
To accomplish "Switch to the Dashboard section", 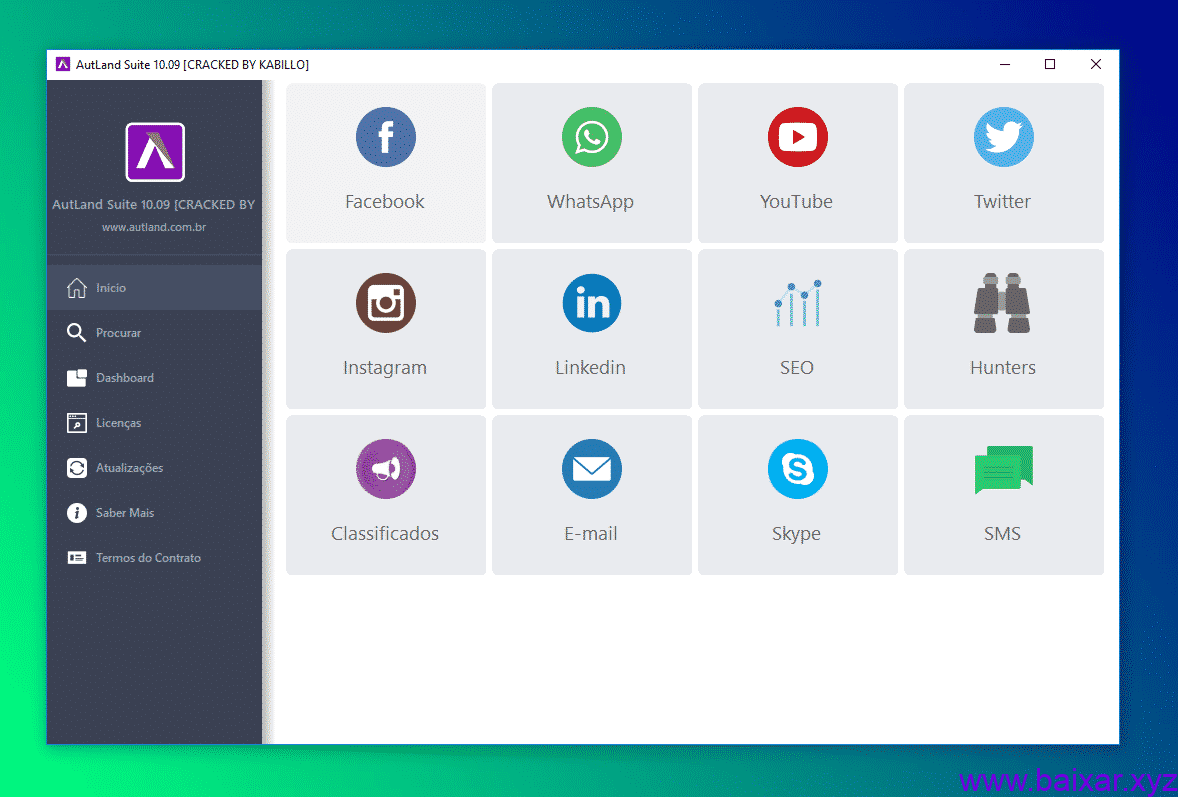I will pyautogui.click(x=124, y=378).
